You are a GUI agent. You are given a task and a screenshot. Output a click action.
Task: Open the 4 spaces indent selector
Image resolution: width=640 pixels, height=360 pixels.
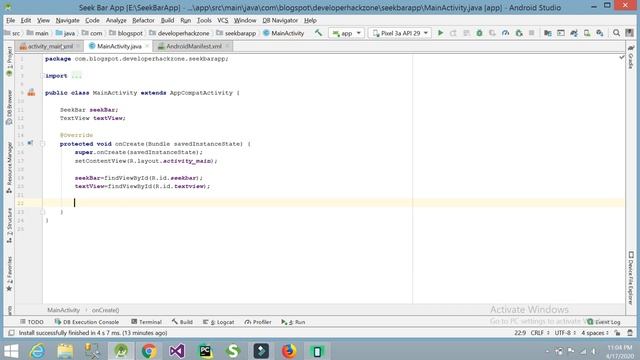595,333
